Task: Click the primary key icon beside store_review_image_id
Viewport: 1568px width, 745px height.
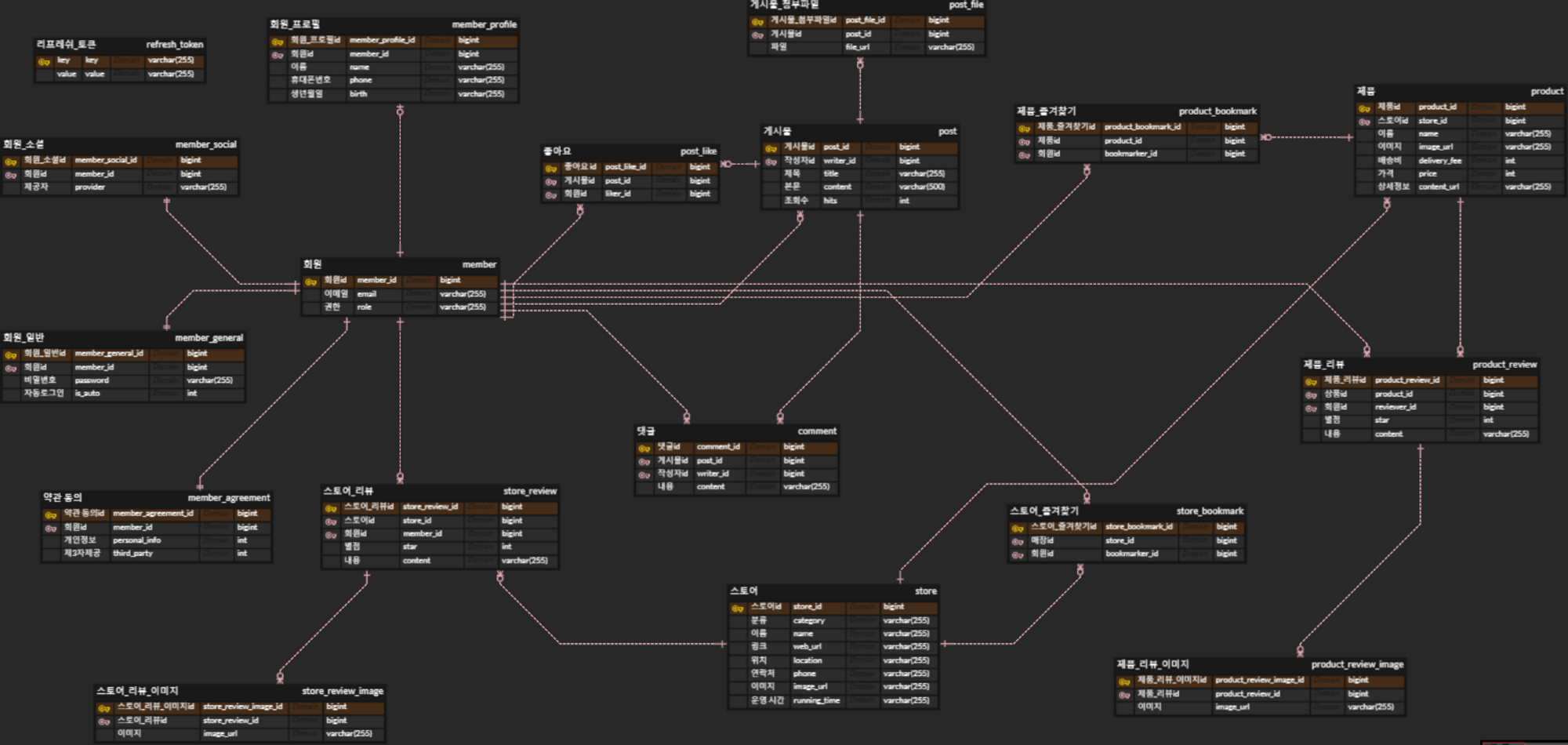Action: 103,708
